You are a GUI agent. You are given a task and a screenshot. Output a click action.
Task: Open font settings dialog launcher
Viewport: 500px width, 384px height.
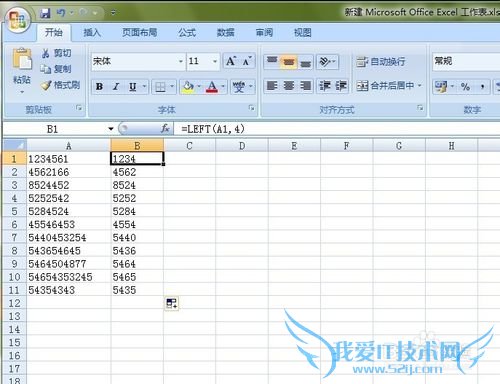click(x=252, y=108)
